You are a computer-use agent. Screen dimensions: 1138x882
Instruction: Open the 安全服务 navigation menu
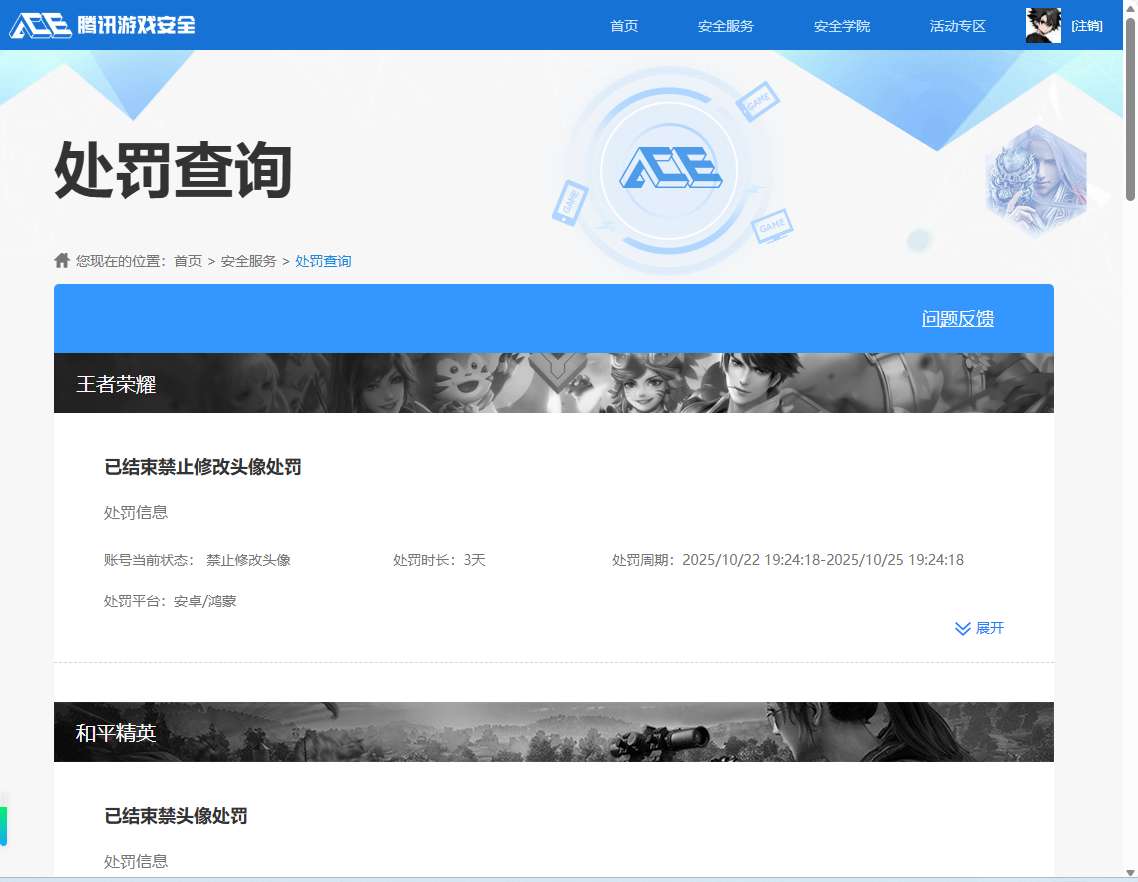726,26
